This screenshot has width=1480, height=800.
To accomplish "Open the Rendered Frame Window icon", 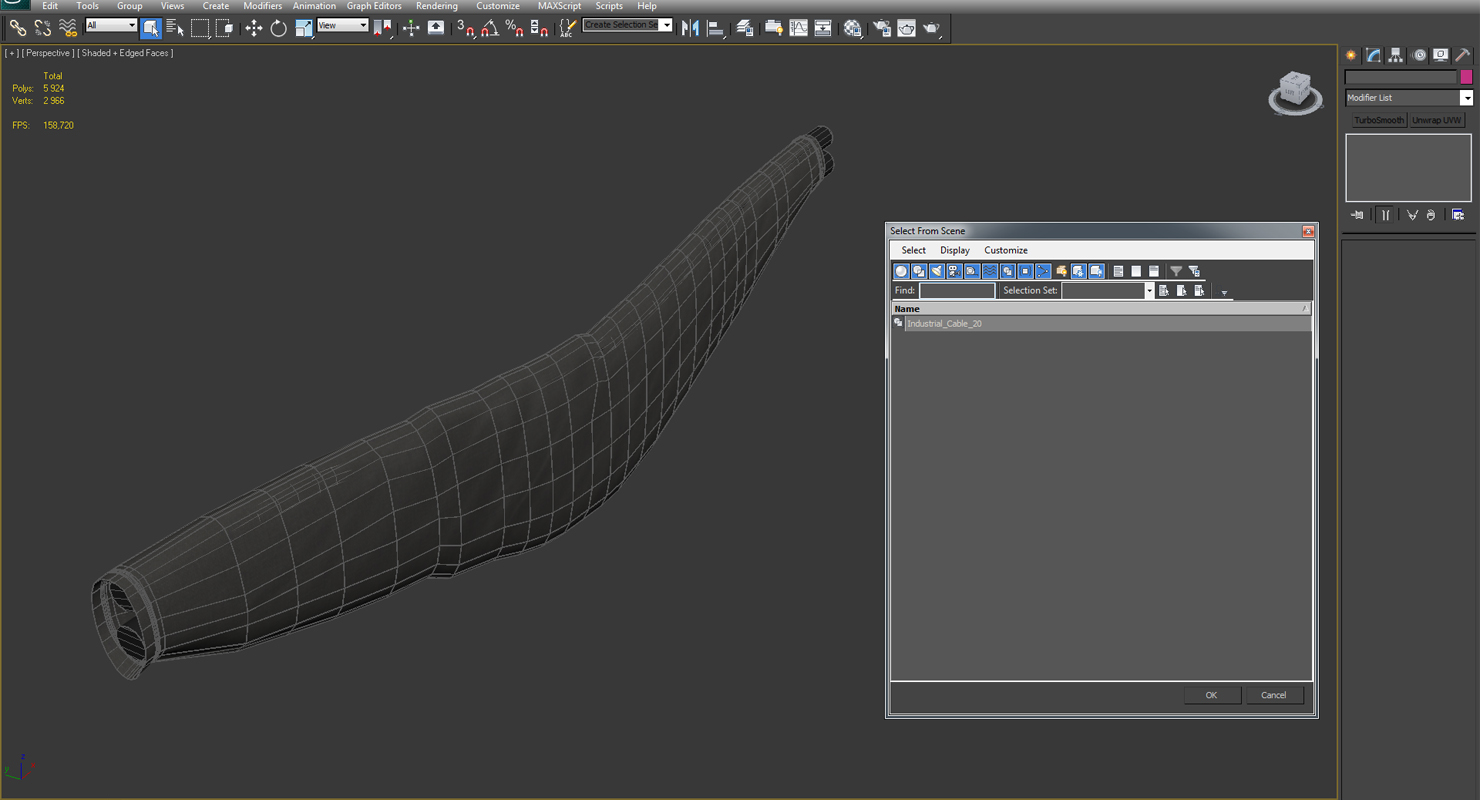I will pyautogui.click(x=906, y=28).
